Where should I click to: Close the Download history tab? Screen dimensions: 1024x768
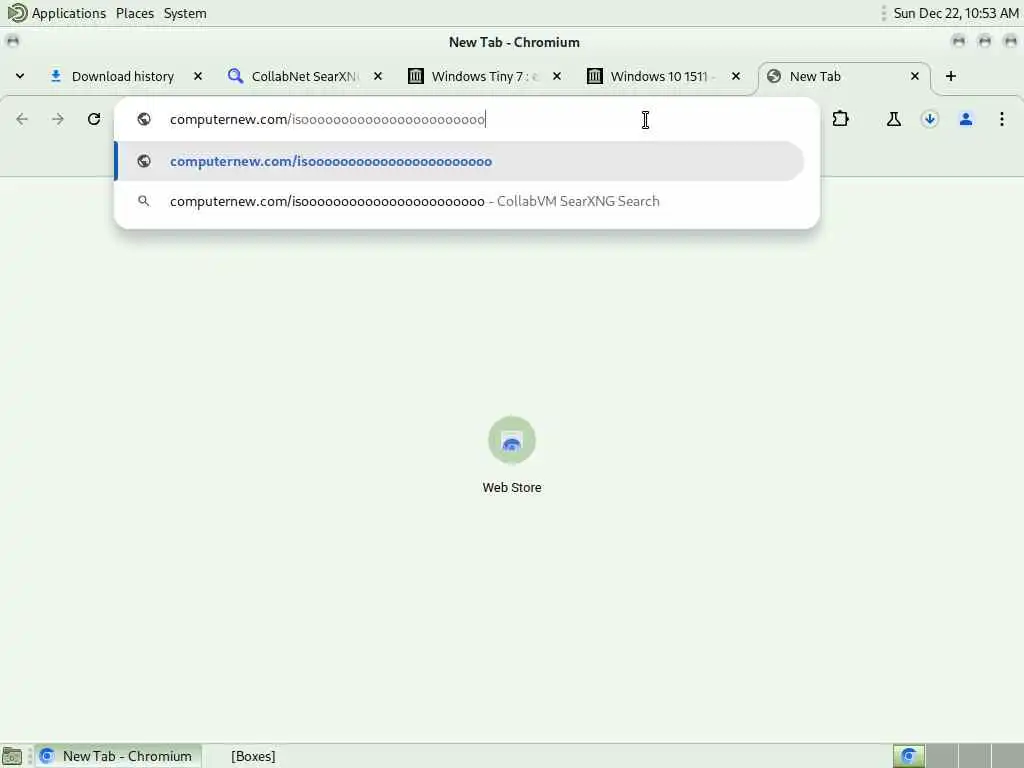point(198,76)
